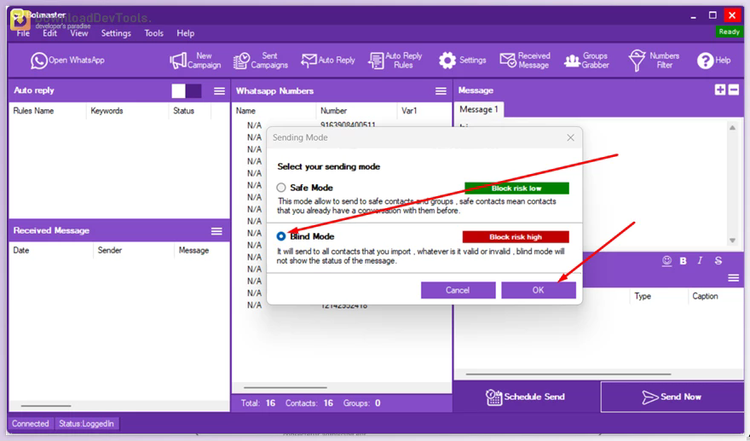750x441 pixels.
Task: Open the Tools menu
Action: (x=154, y=33)
